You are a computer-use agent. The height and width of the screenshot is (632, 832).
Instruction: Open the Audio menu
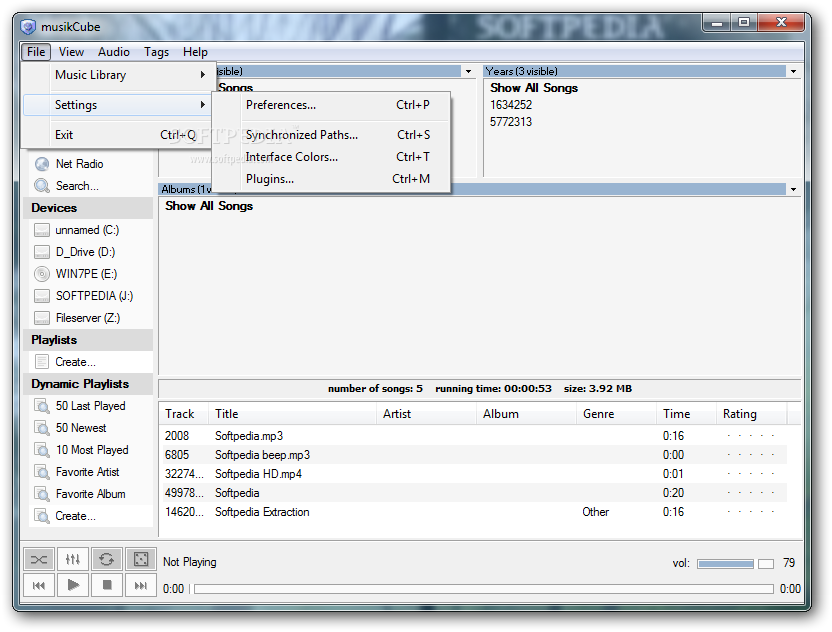[114, 52]
